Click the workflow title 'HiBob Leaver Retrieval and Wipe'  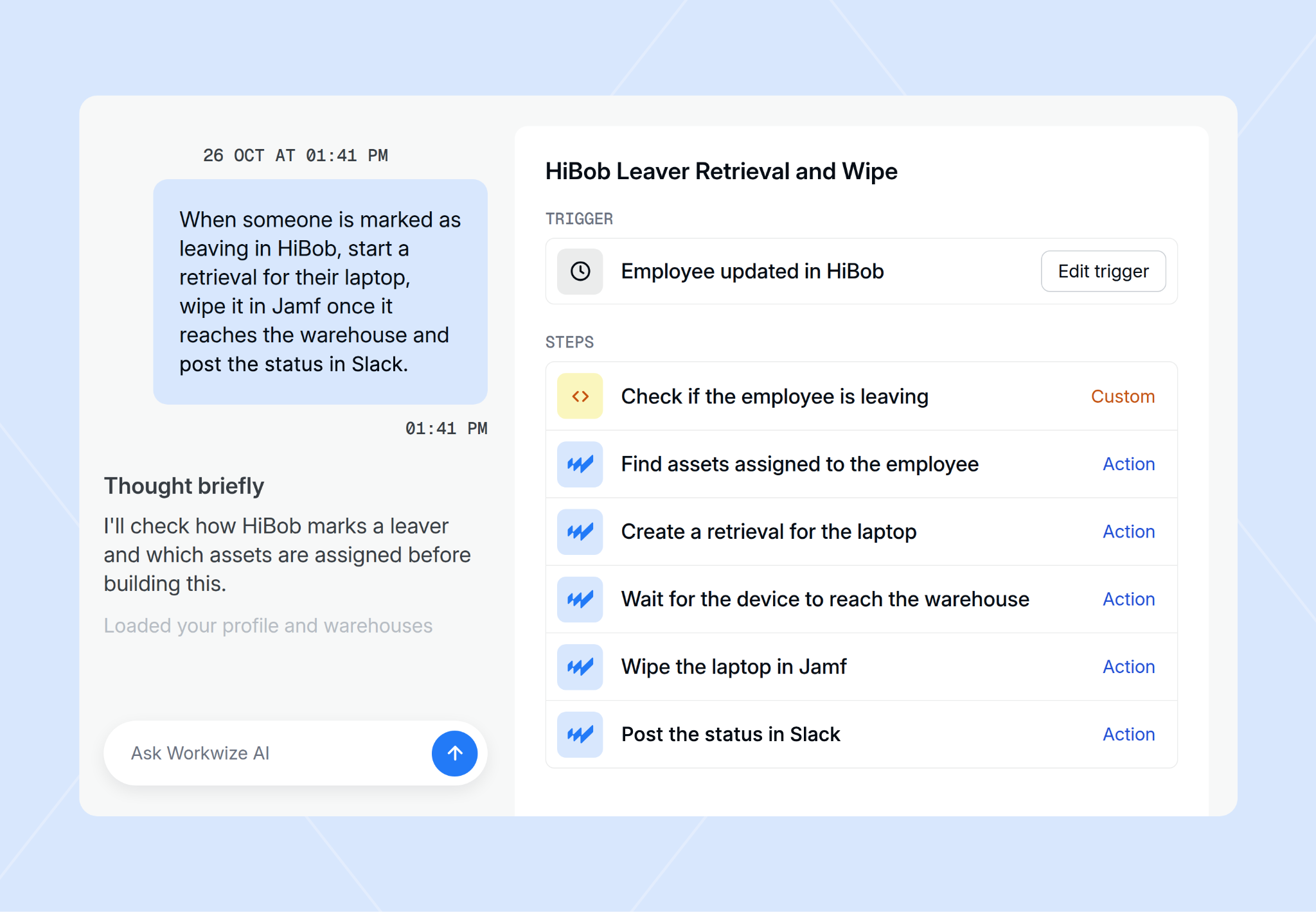coord(721,171)
